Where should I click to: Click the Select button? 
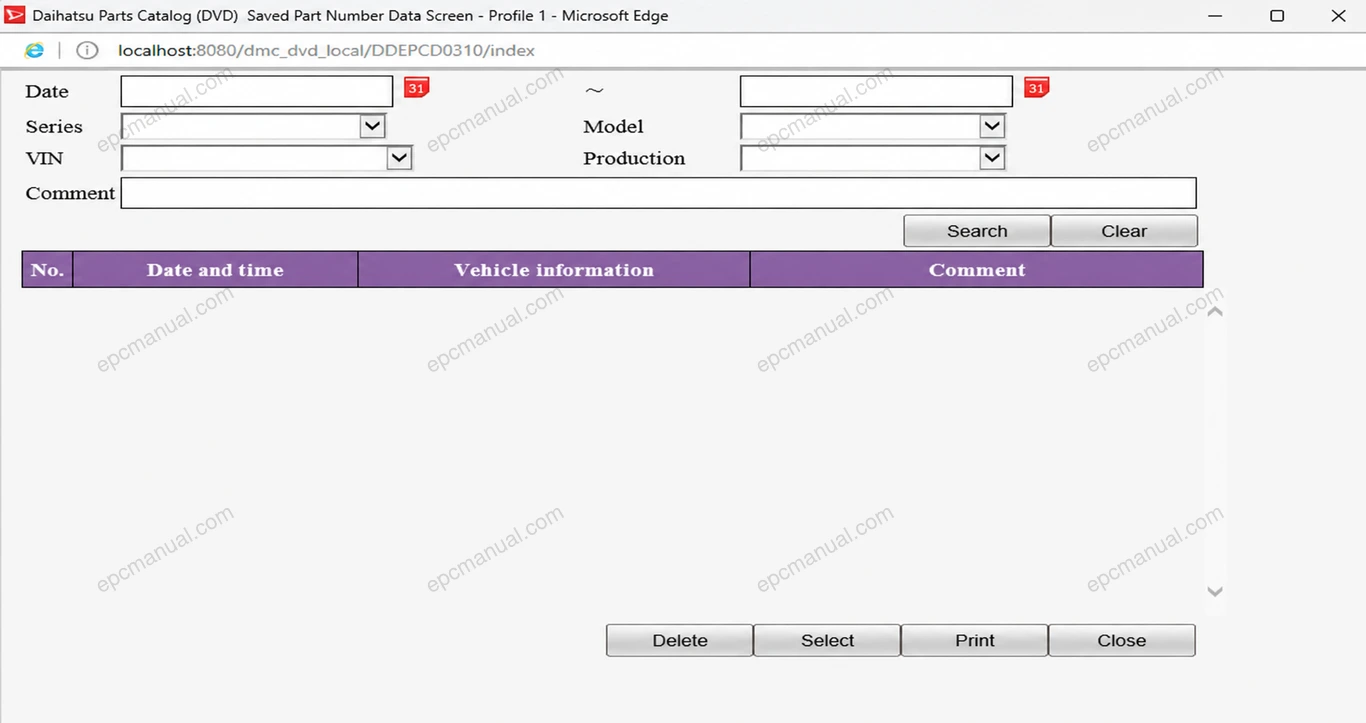pyautogui.click(x=827, y=641)
